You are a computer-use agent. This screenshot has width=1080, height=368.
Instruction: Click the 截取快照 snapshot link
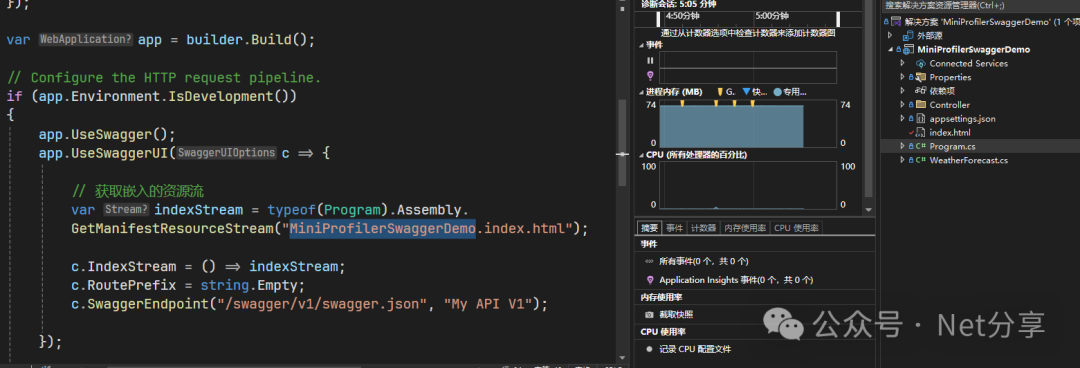(676, 314)
